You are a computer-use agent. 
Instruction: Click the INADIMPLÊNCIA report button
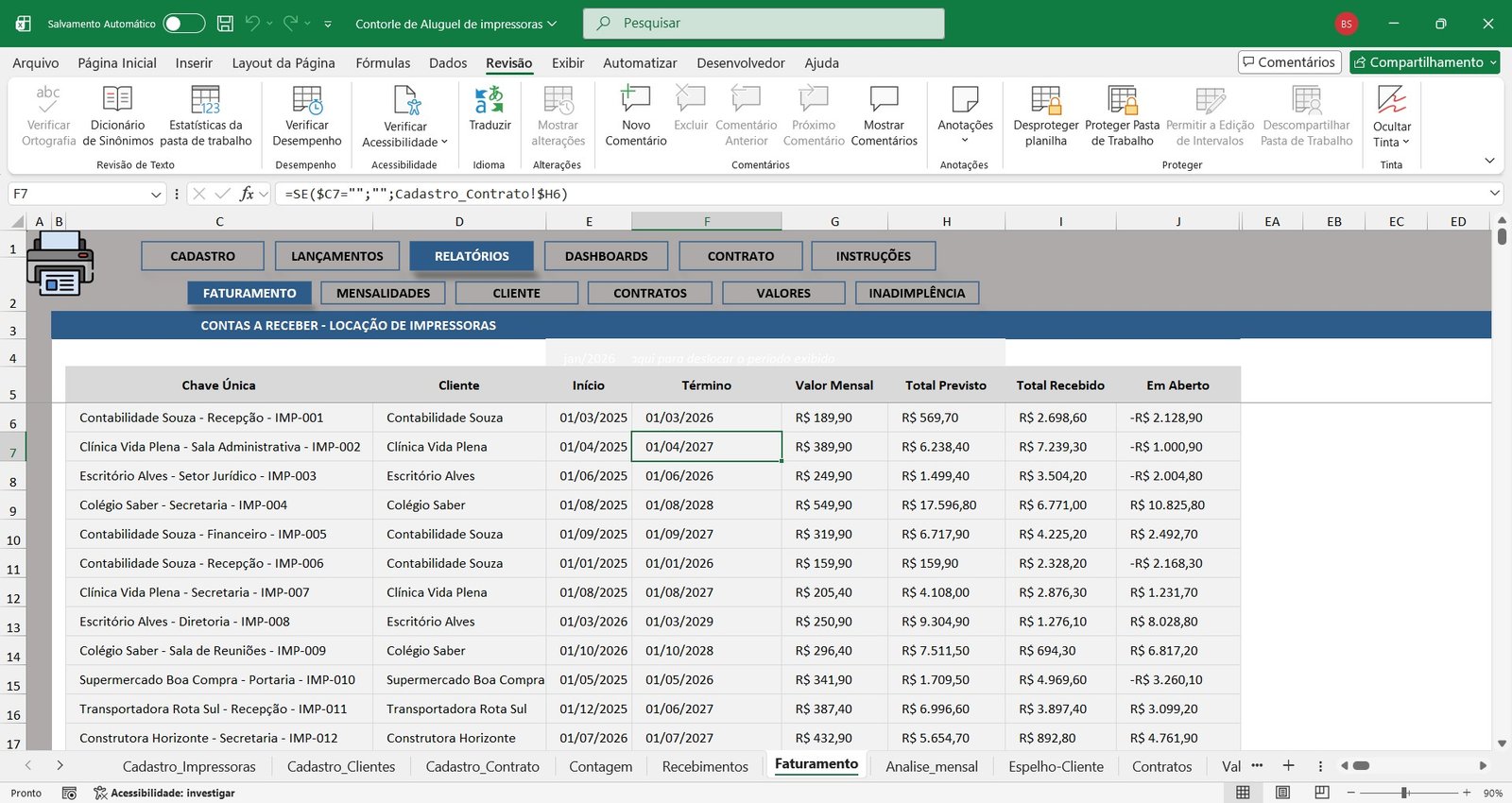tap(917, 293)
